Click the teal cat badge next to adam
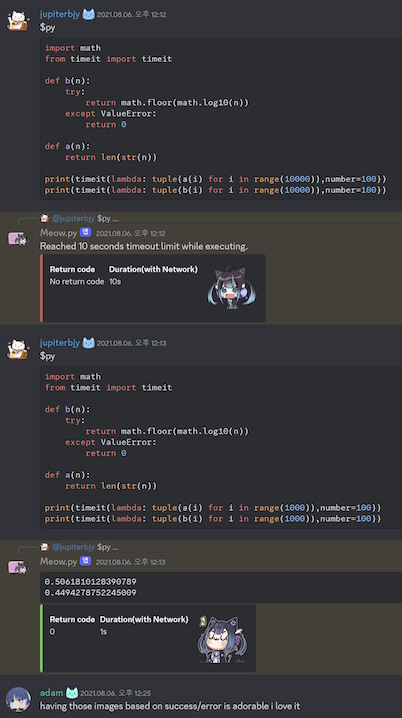The height and width of the screenshot is (718, 402). (x=72, y=693)
